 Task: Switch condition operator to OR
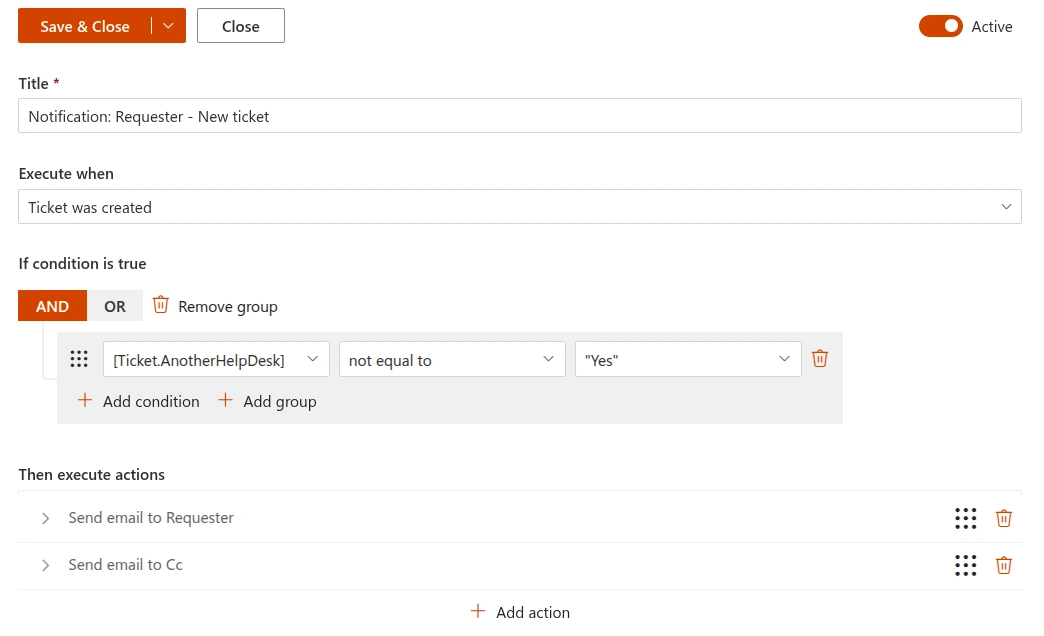(x=115, y=306)
